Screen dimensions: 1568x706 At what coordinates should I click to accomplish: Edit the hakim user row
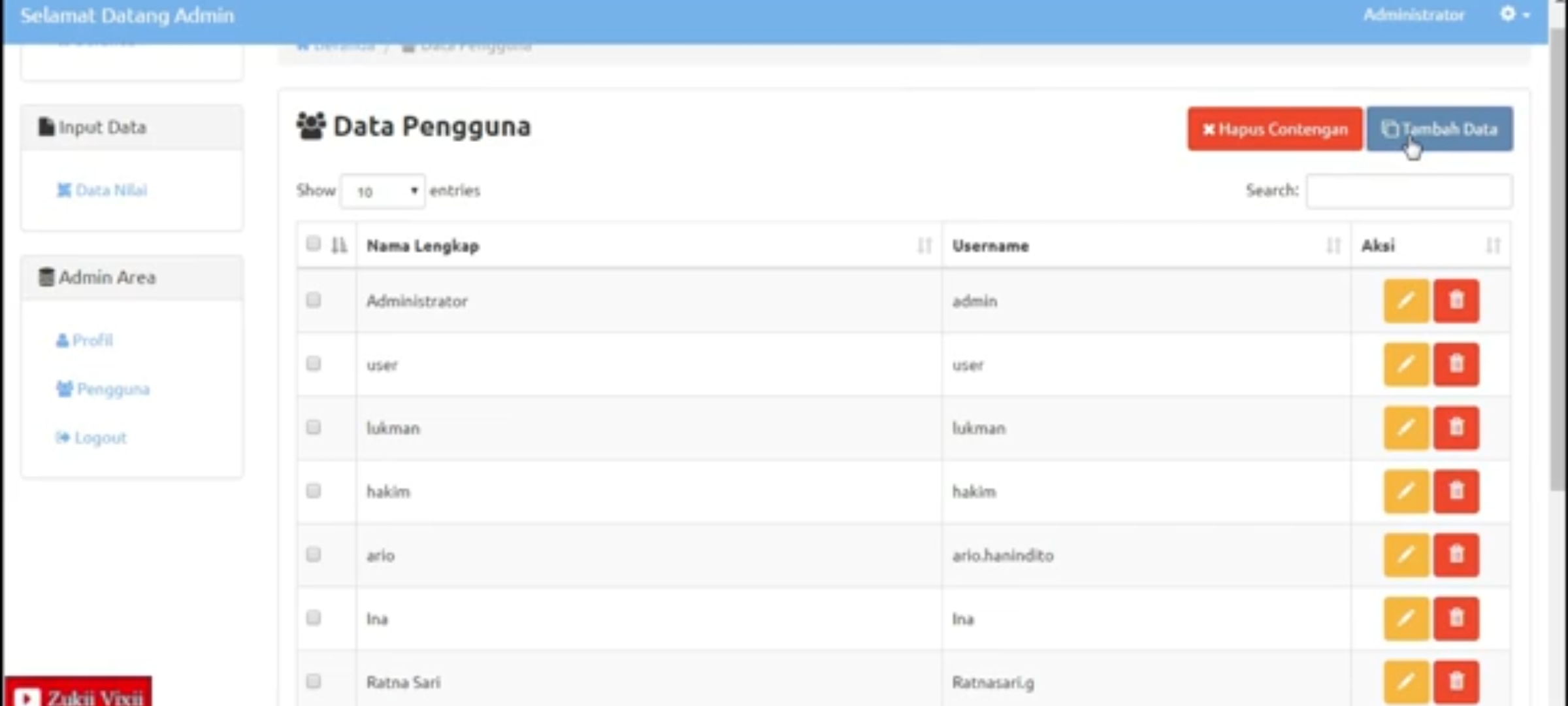[1406, 491]
